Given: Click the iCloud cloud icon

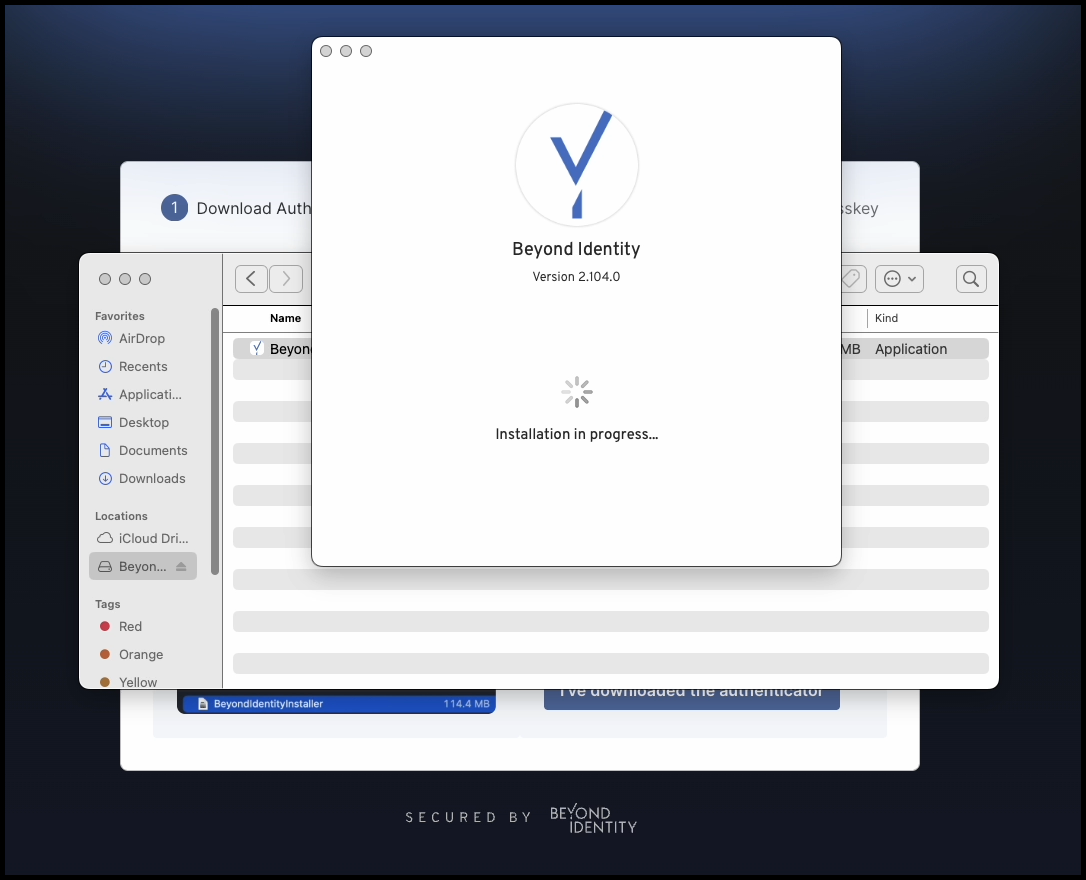Looking at the screenshot, I should (x=105, y=538).
